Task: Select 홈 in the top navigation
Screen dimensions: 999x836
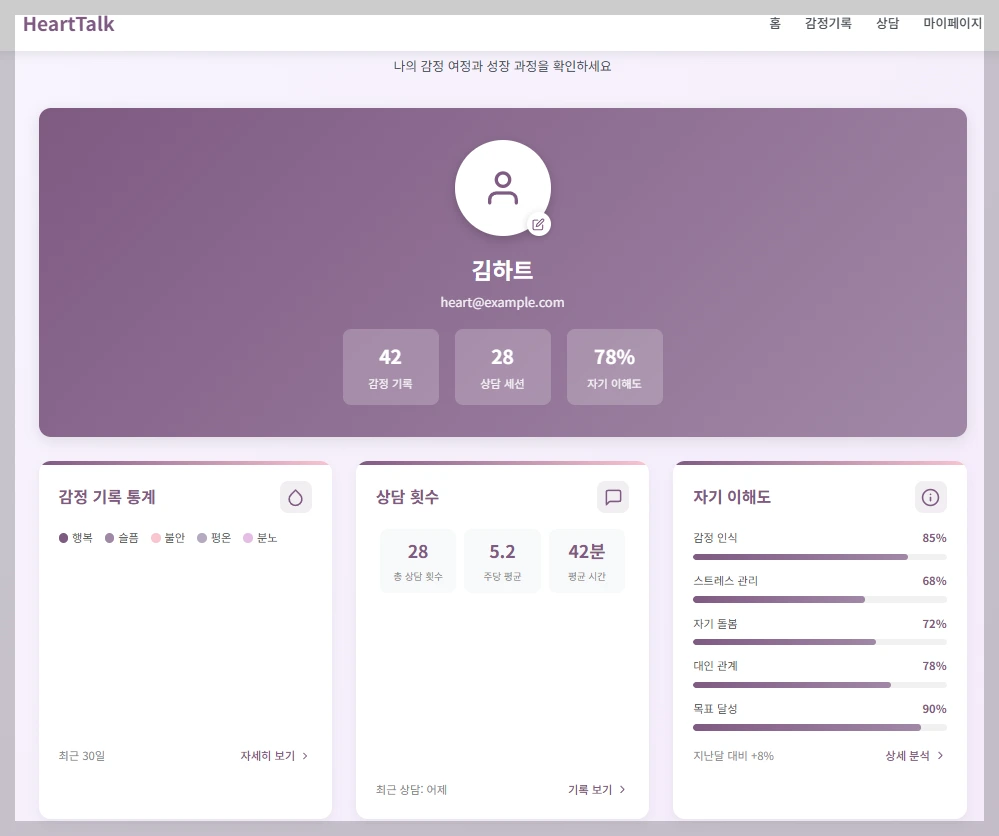Action: [x=774, y=23]
